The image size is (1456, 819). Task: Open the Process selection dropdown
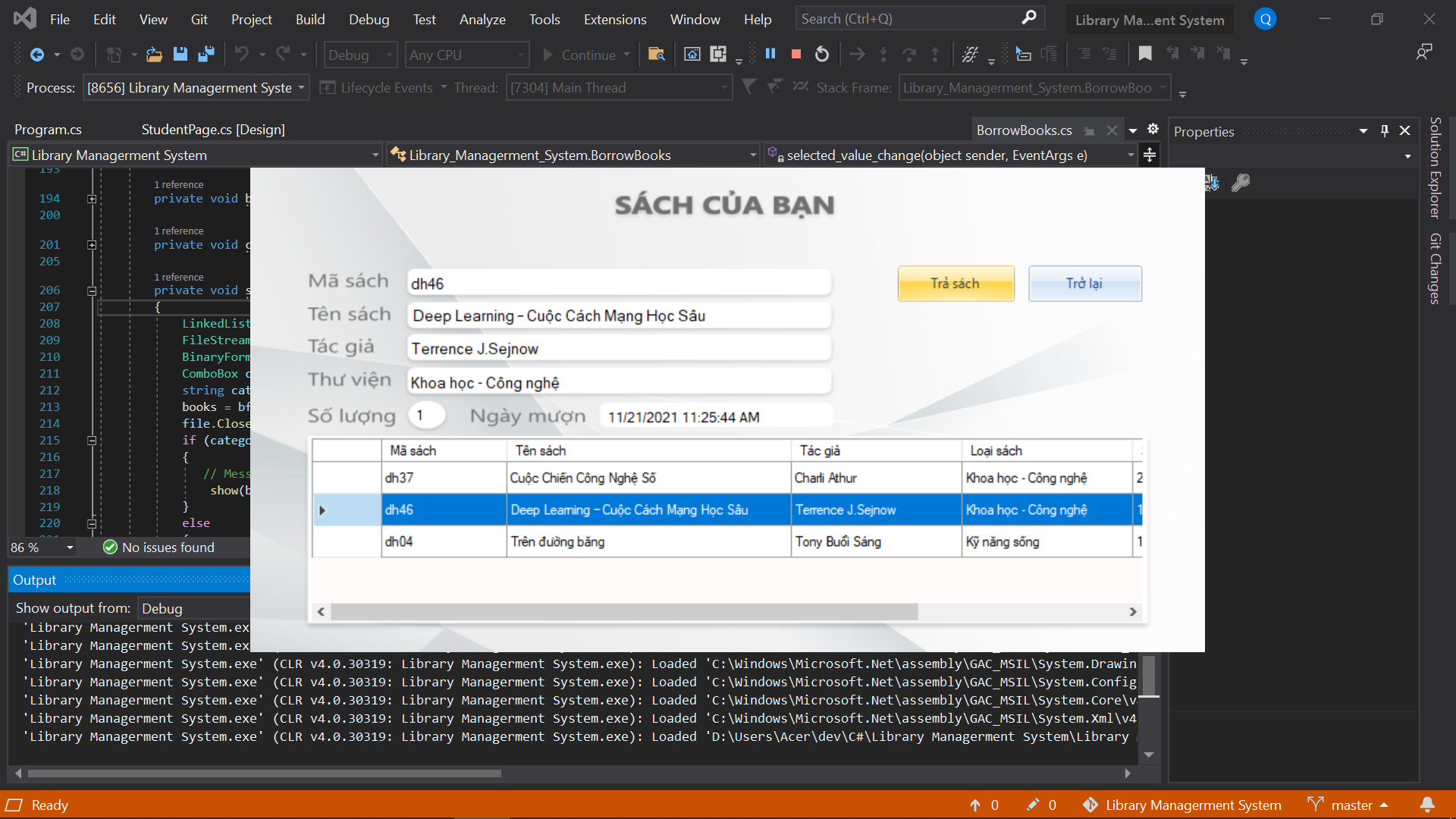(x=301, y=88)
